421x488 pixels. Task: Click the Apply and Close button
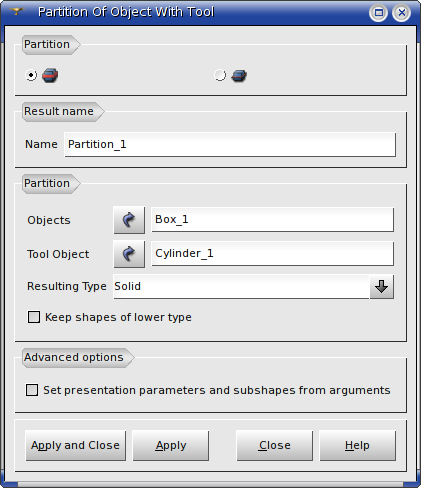click(x=76, y=445)
